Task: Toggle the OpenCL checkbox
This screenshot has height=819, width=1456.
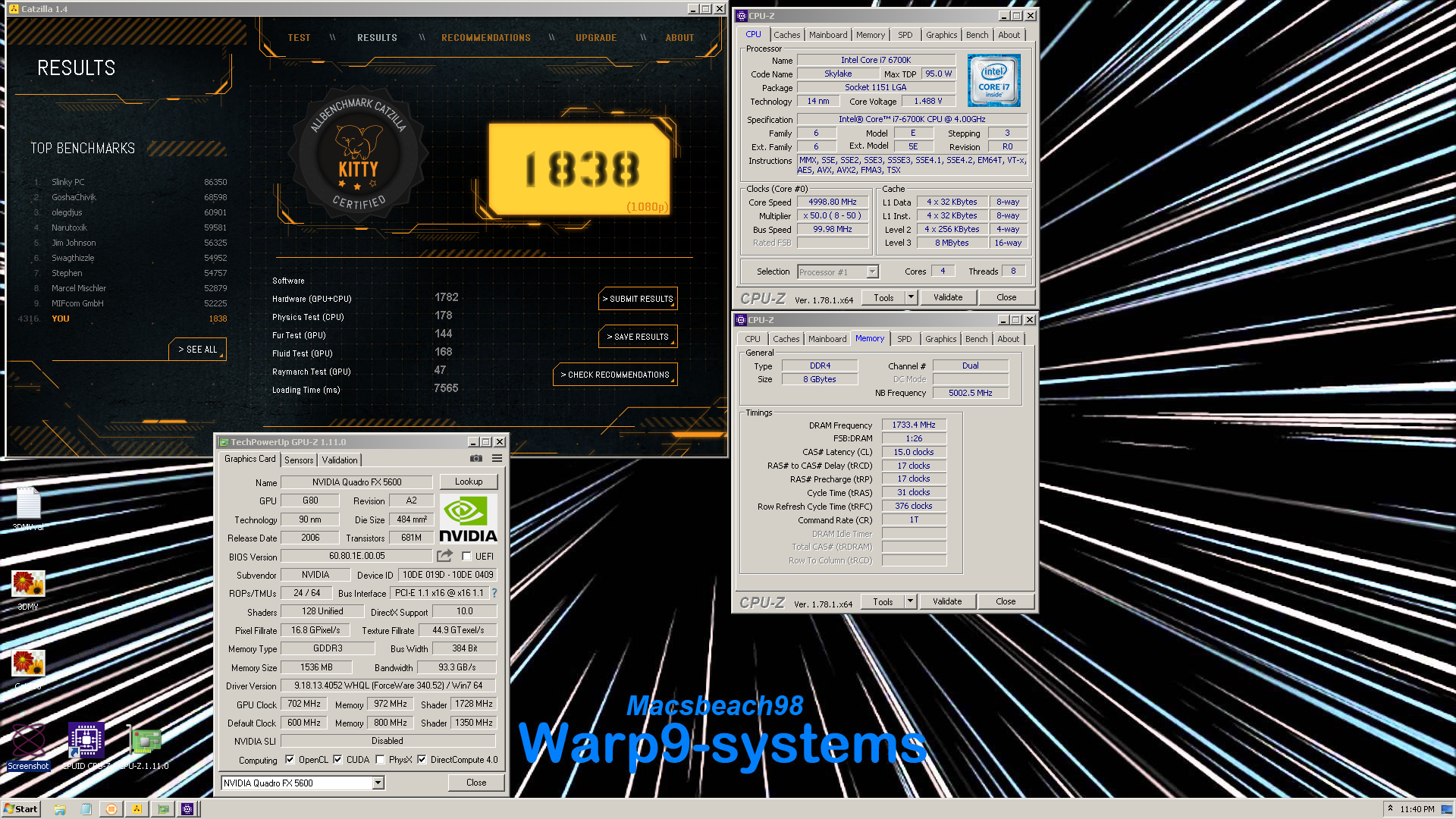Action: (x=289, y=759)
